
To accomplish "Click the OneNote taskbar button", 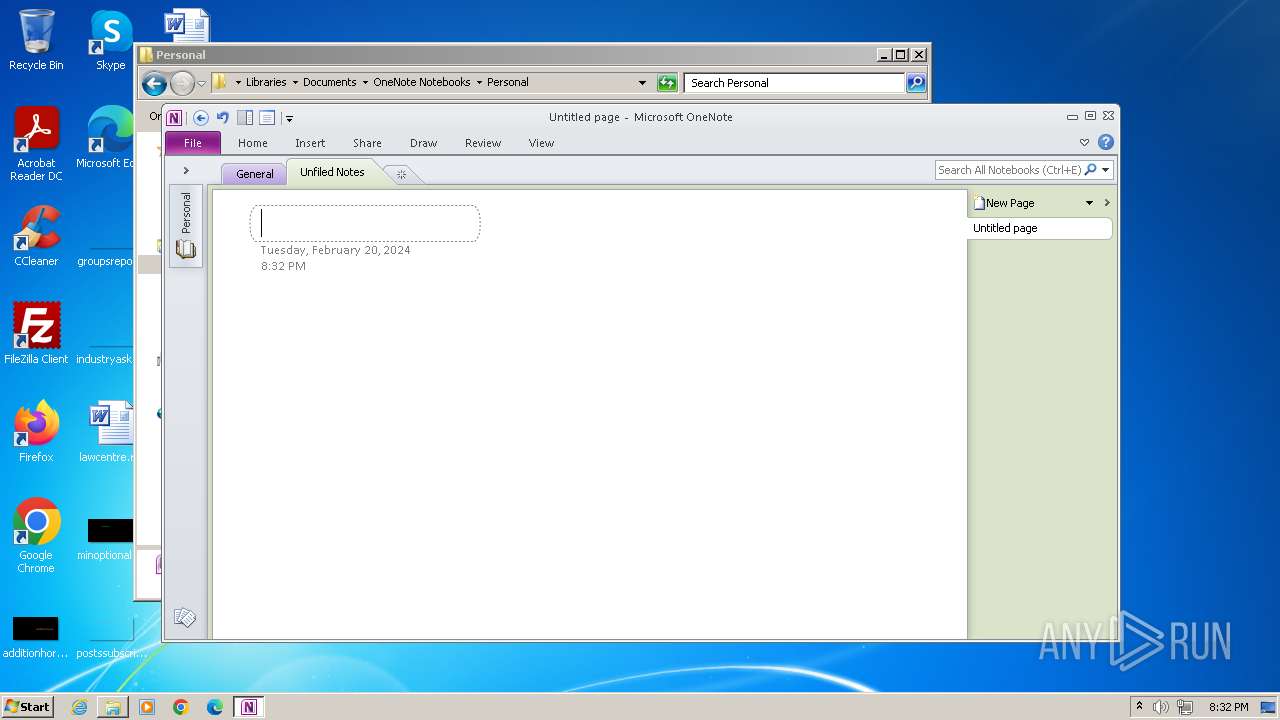I will click(249, 707).
